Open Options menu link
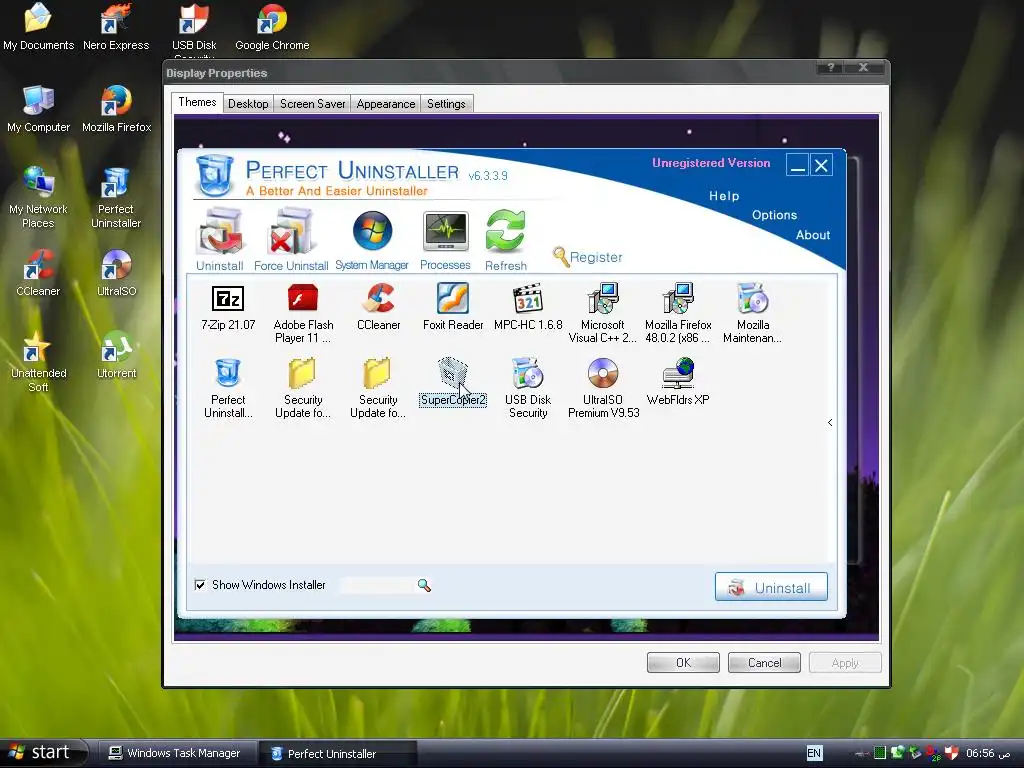The width and height of the screenshot is (1024, 768). coord(775,216)
